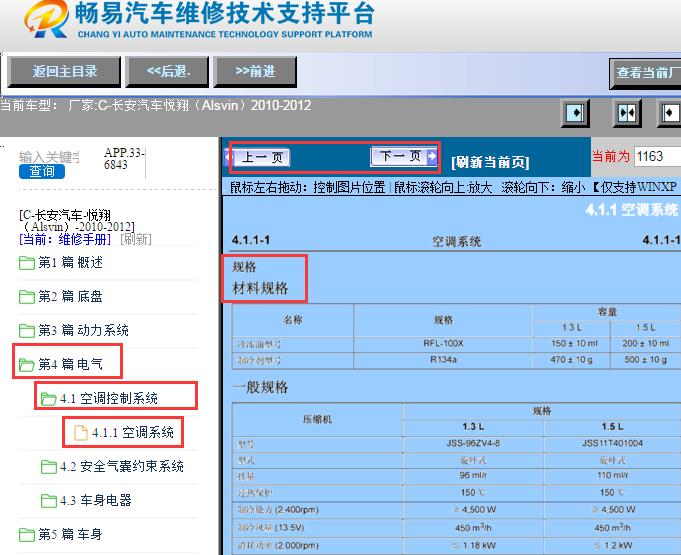Click table cell 470 ± 10 g
Viewport: 681px width, 555px height.
571,360
